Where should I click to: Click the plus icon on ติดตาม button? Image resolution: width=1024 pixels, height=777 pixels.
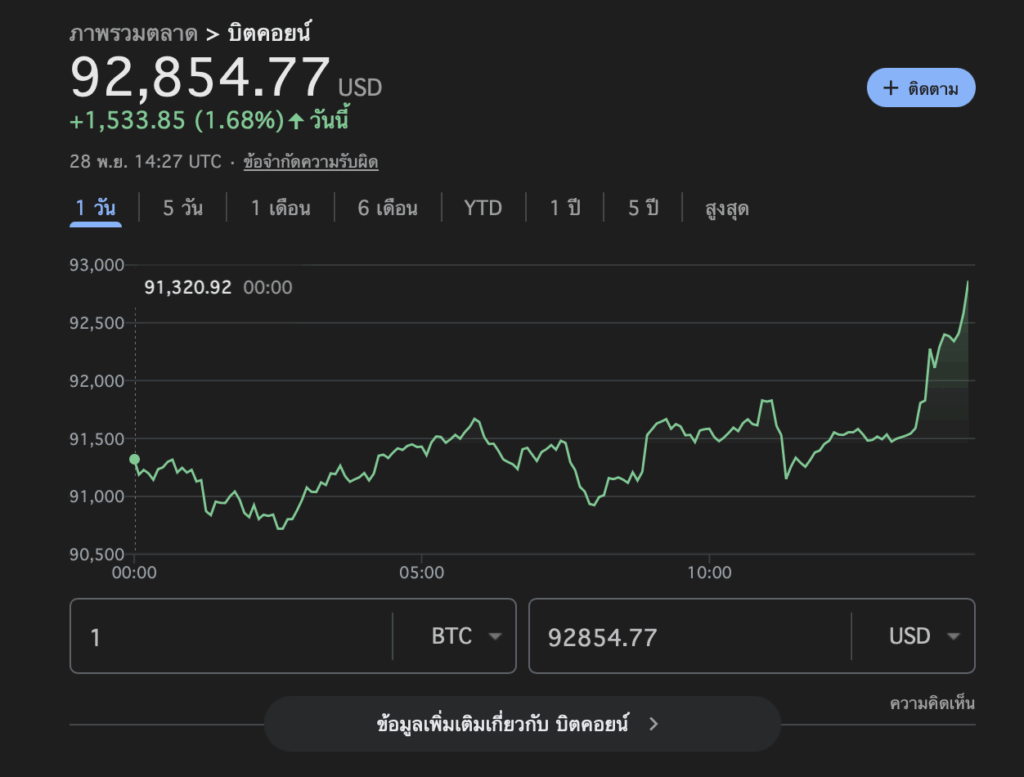[891, 88]
